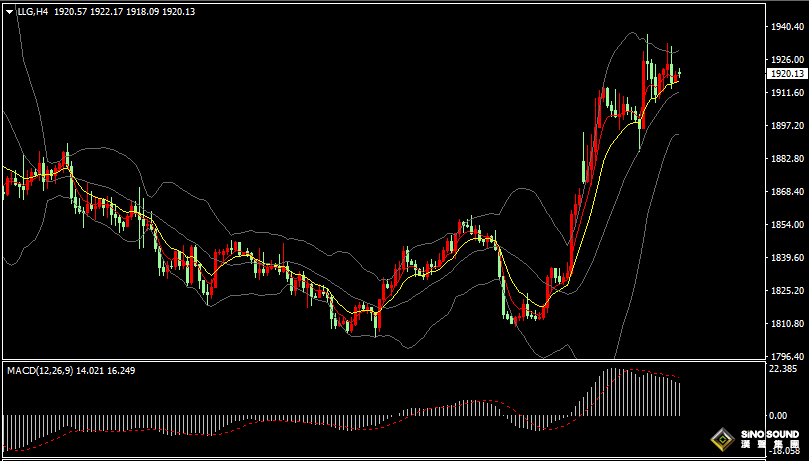Click the OHLC values 1920.57 1922.17 1918.09
Viewport: 809px width, 461px height.
tap(107, 12)
